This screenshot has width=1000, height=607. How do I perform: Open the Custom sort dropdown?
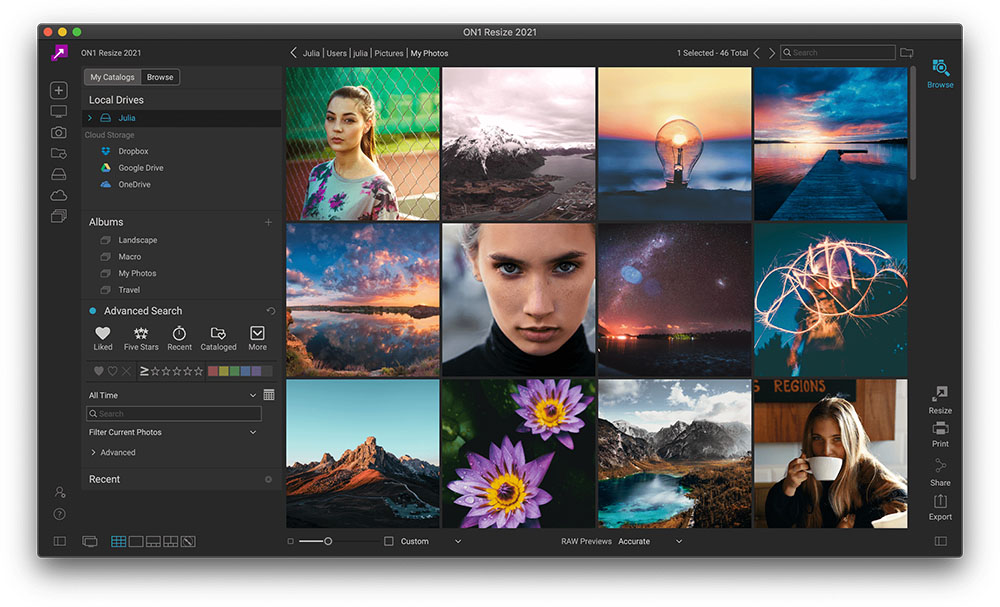(x=430, y=541)
